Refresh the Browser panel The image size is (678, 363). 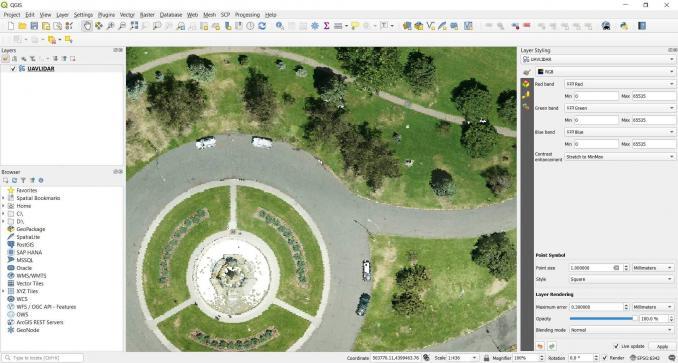click(14, 180)
